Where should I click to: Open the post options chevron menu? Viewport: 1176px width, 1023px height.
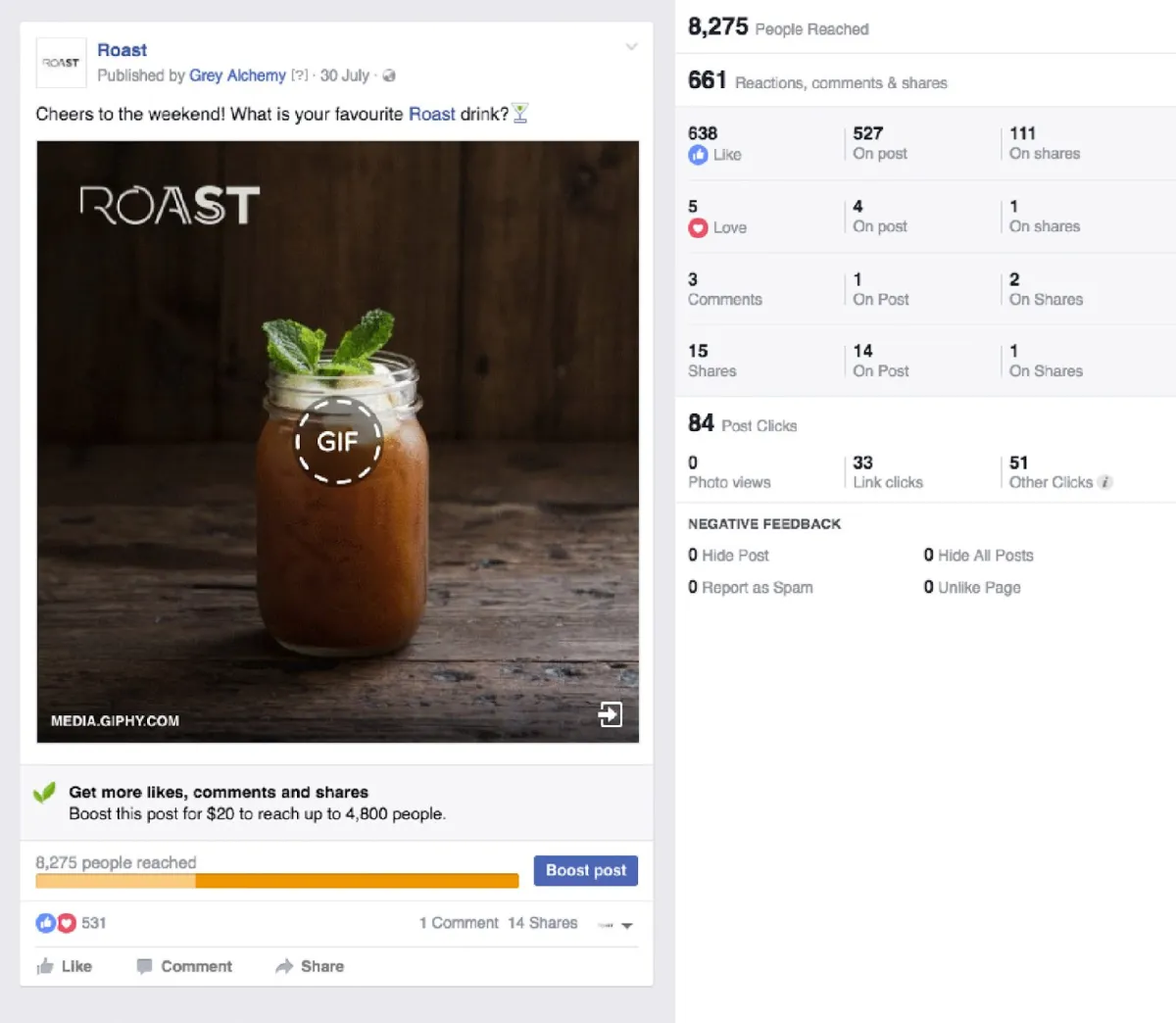click(x=632, y=46)
